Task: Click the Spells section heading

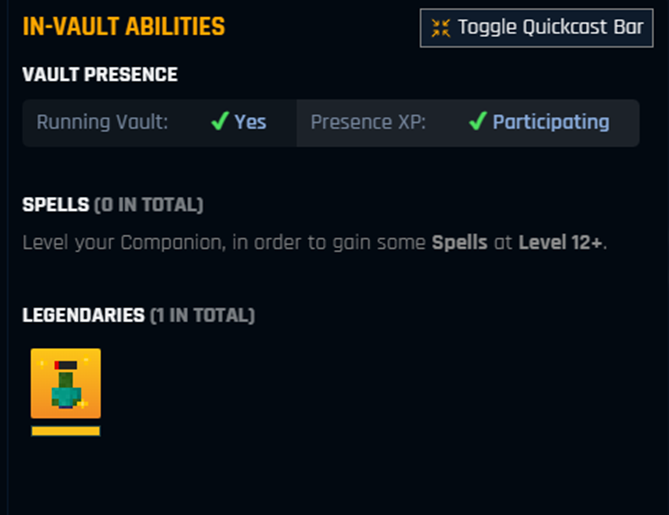Action: (x=55, y=205)
